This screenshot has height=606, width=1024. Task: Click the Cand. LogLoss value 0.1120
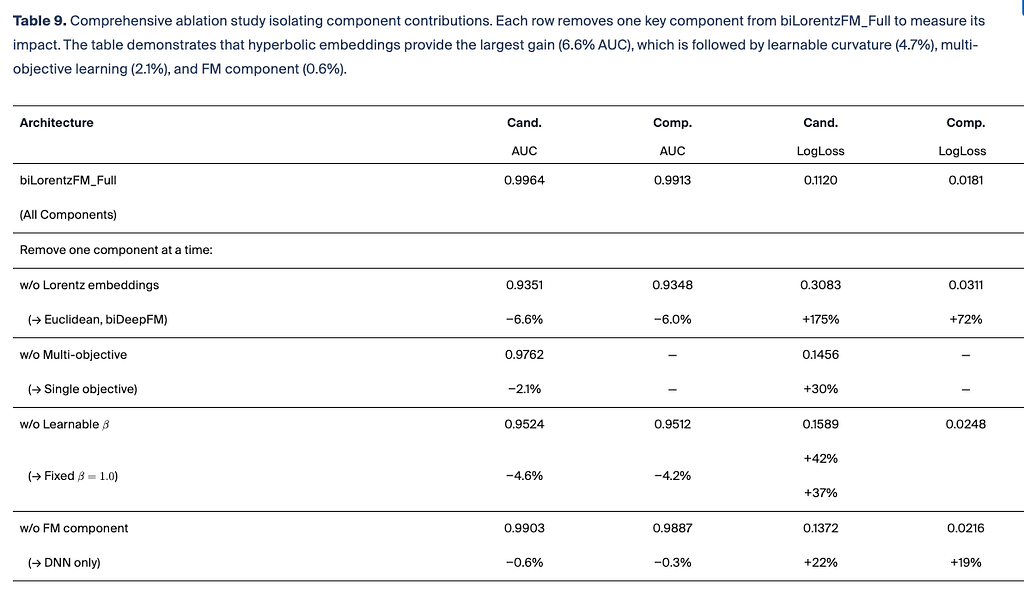point(820,180)
